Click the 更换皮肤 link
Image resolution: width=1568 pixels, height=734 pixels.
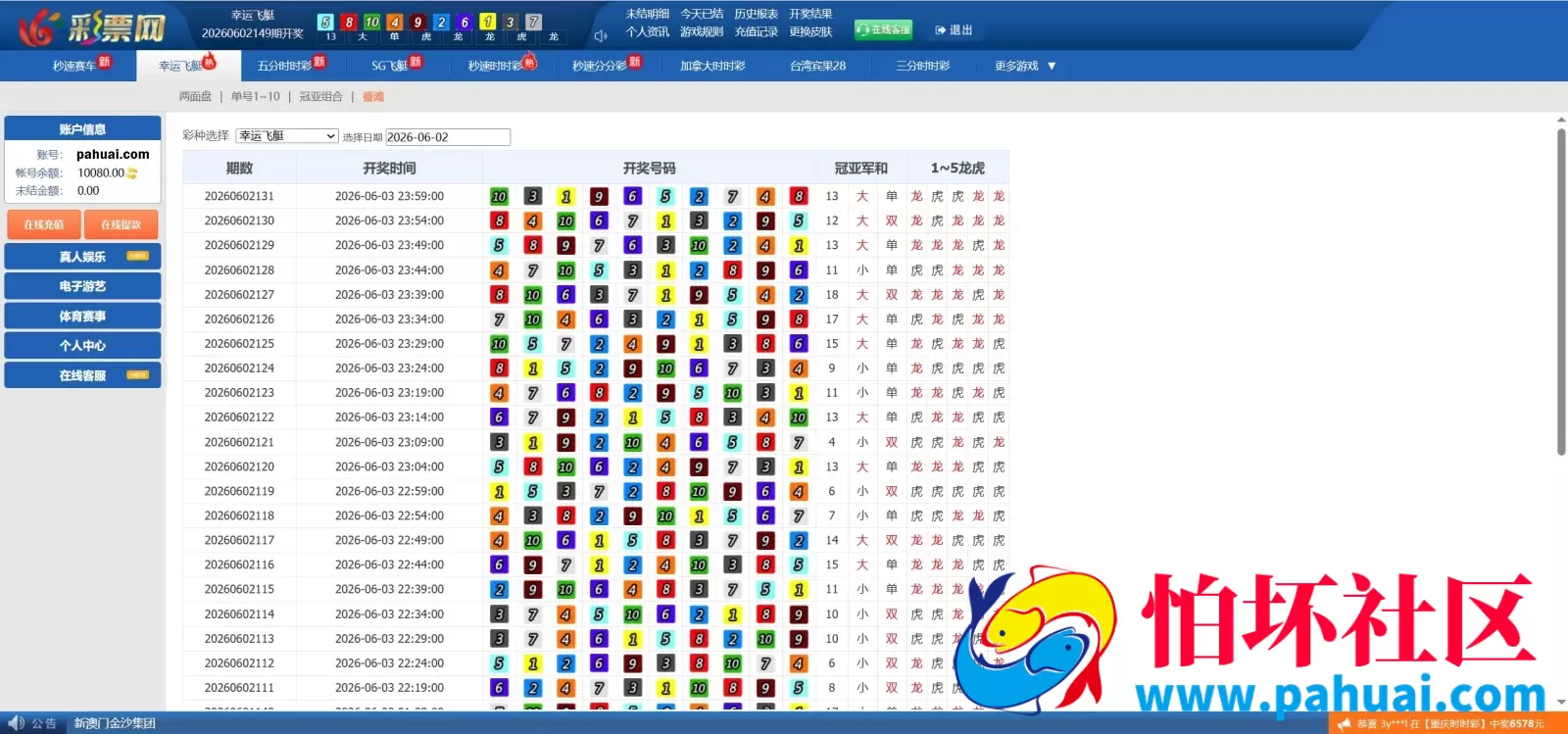point(810,31)
